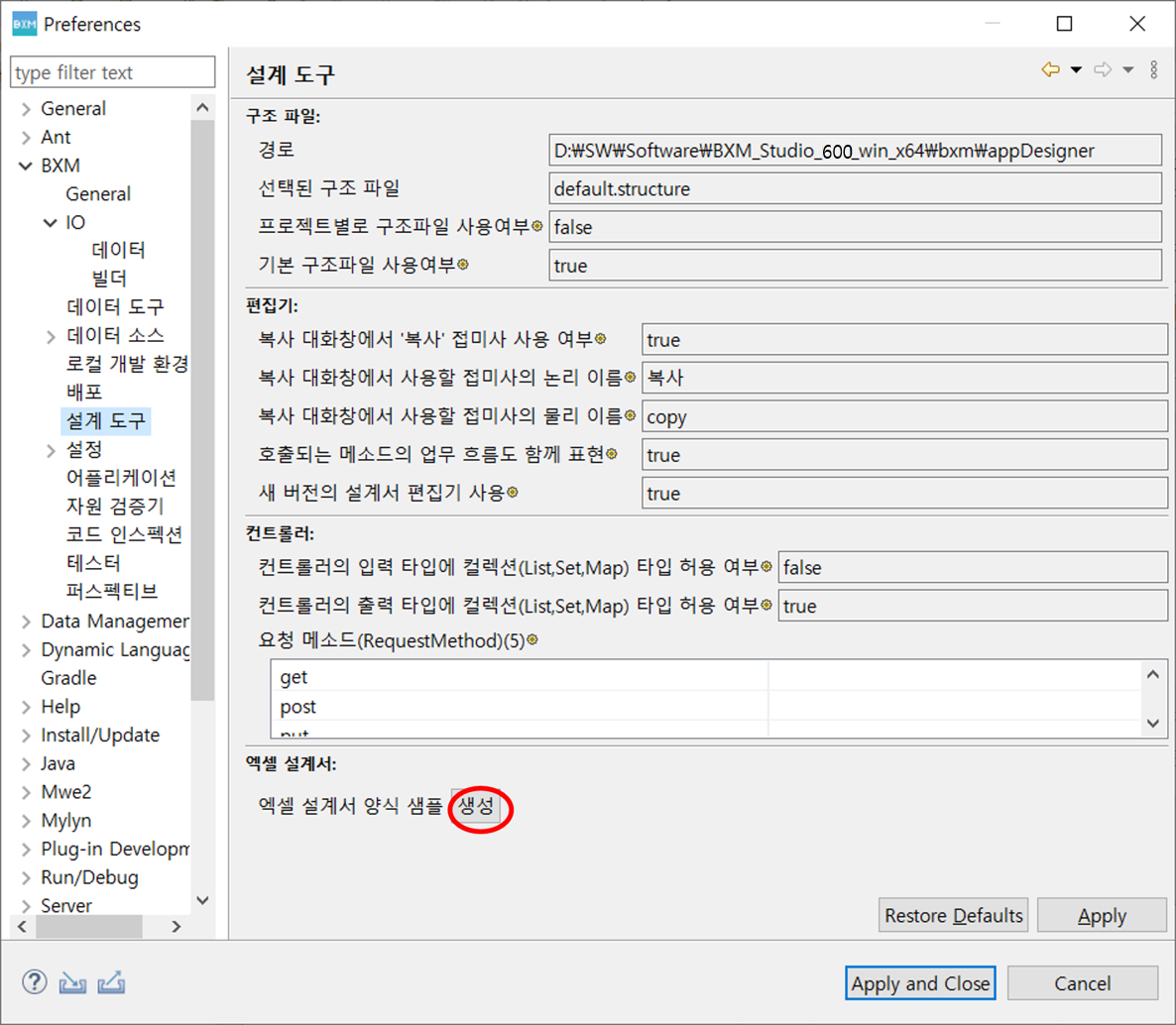Collapse the BXM tree node
Screen dimensions: 1176x1025
(x=26, y=166)
